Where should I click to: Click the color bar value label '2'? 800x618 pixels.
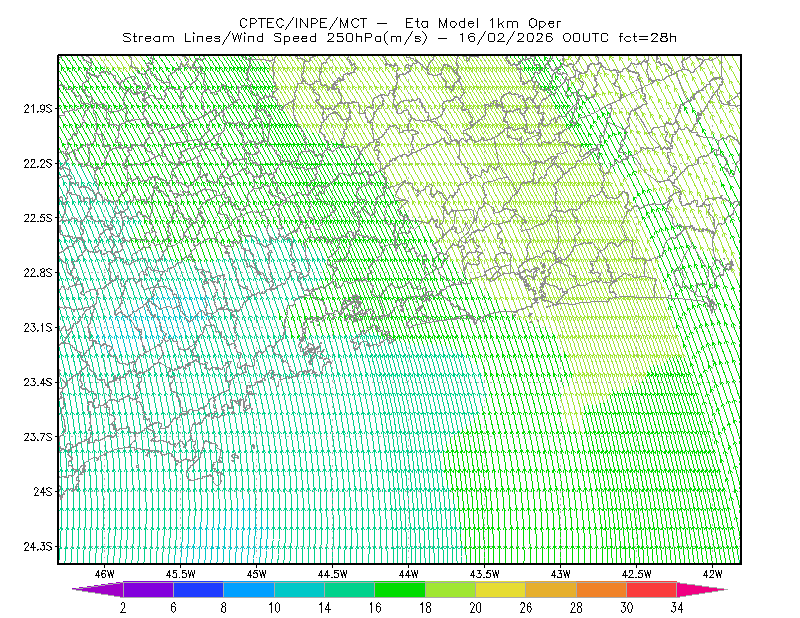(x=123, y=608)
